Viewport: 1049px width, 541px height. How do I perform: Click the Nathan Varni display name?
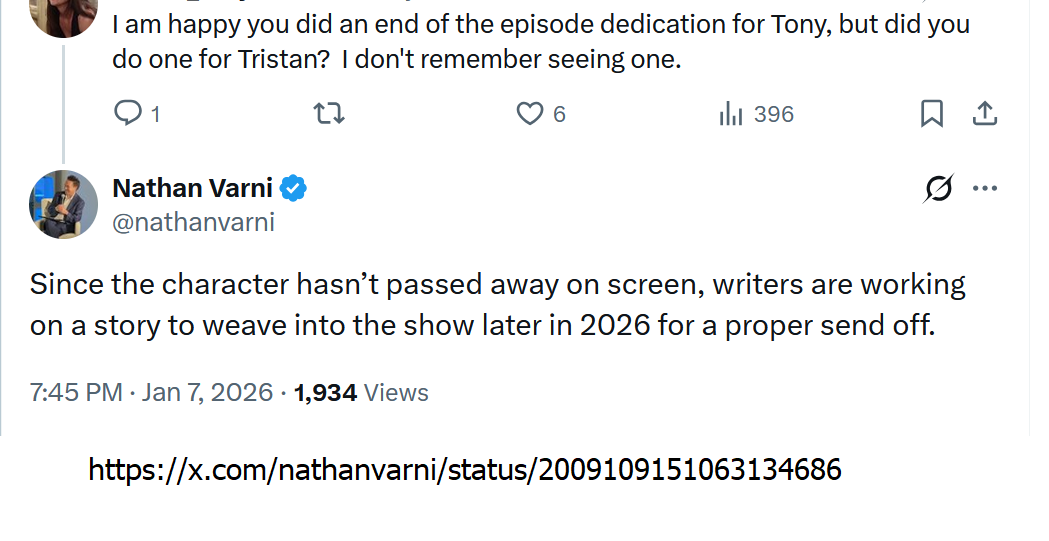click(192, 188)
